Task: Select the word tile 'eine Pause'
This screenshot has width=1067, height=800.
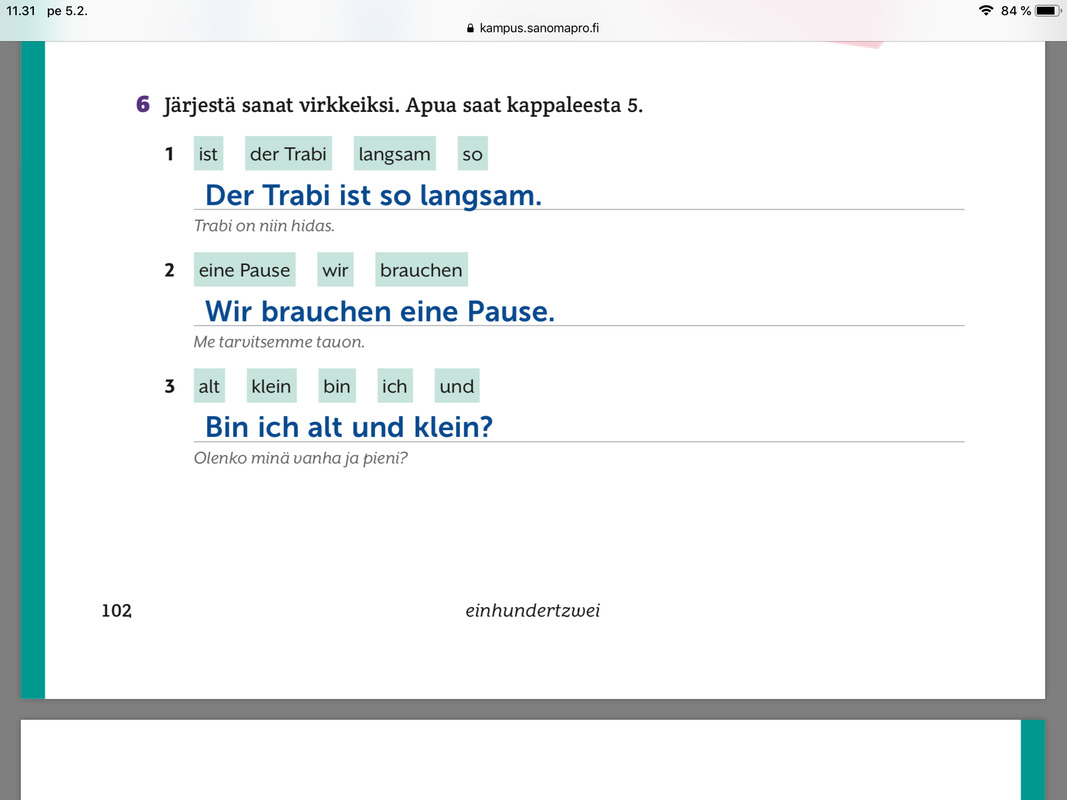Action: (x=244, y=270)
